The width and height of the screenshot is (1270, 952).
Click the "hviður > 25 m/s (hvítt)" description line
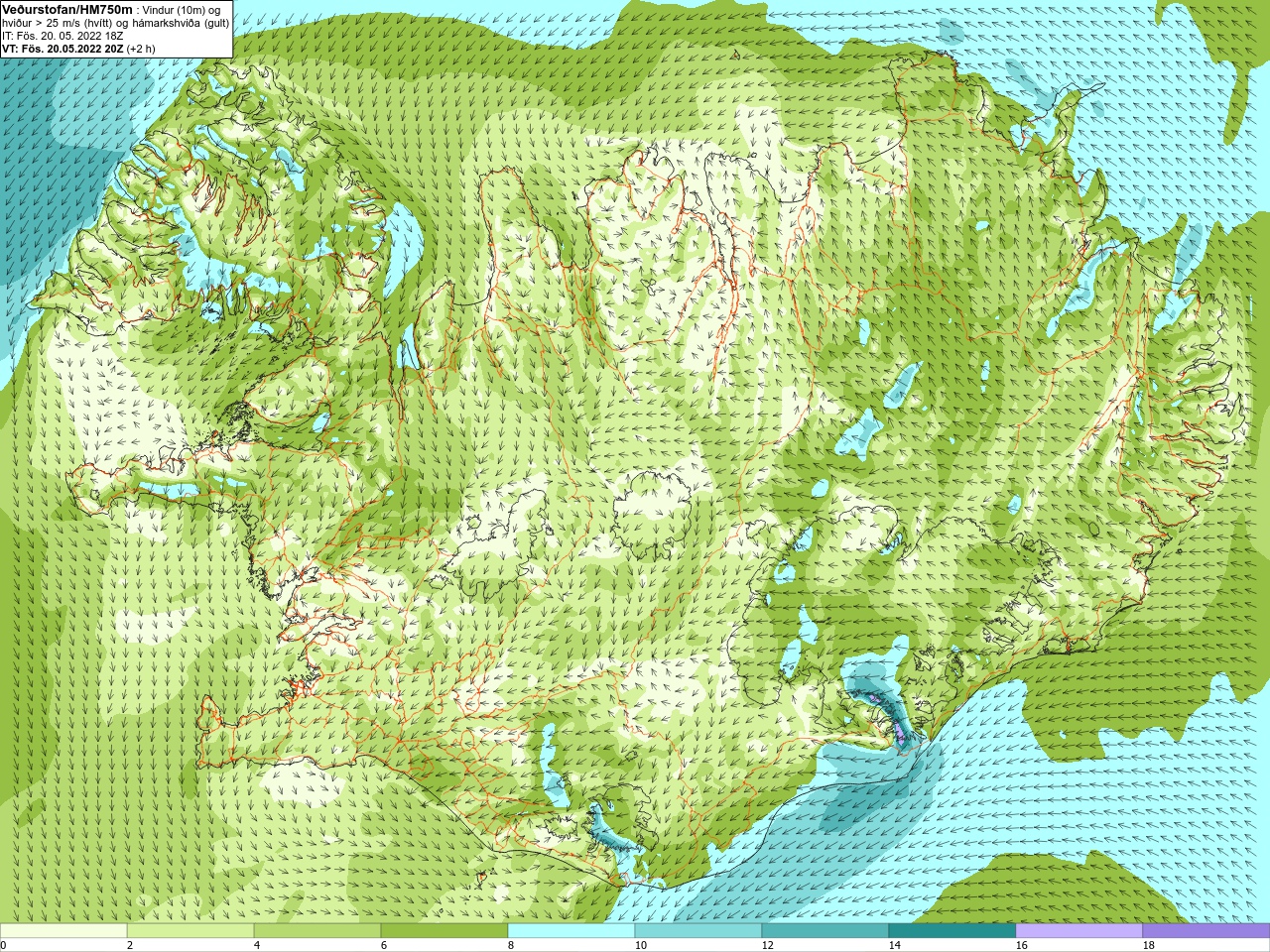click(x=115, y=23)
